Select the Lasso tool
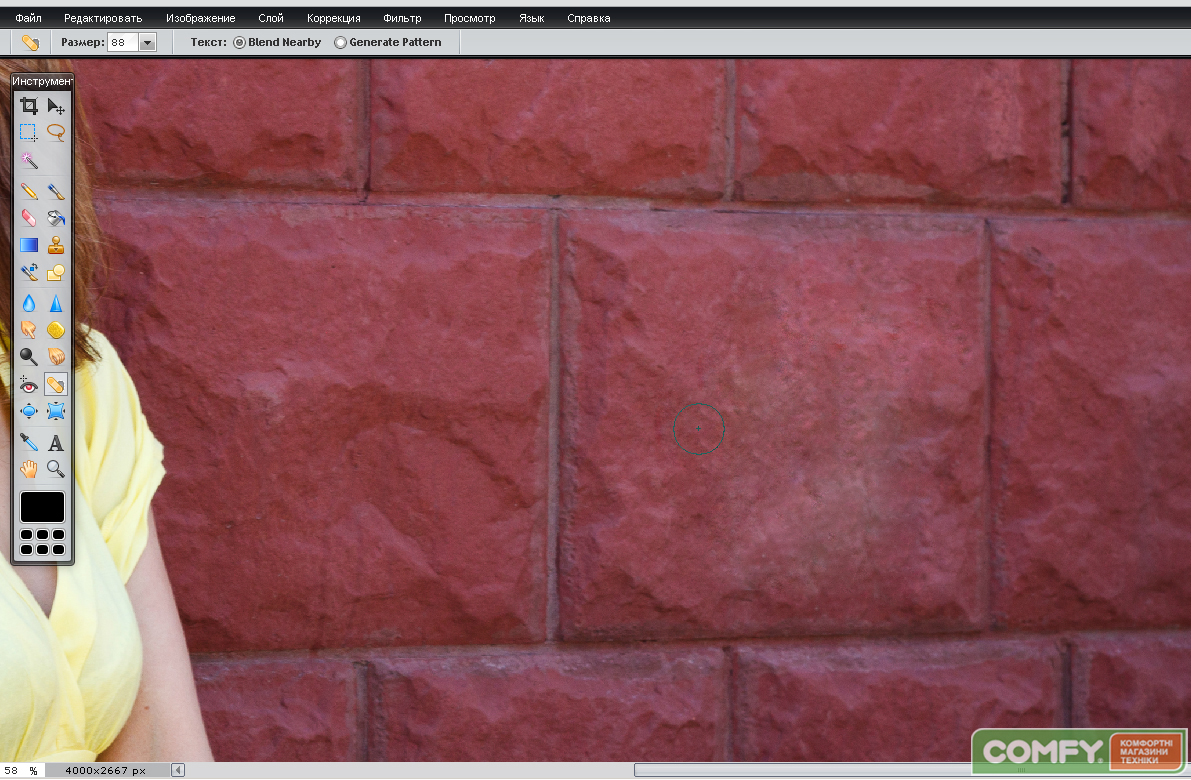Image resolution: width=1191 pixels, height=780 pixels. click(x=55, y=132)
